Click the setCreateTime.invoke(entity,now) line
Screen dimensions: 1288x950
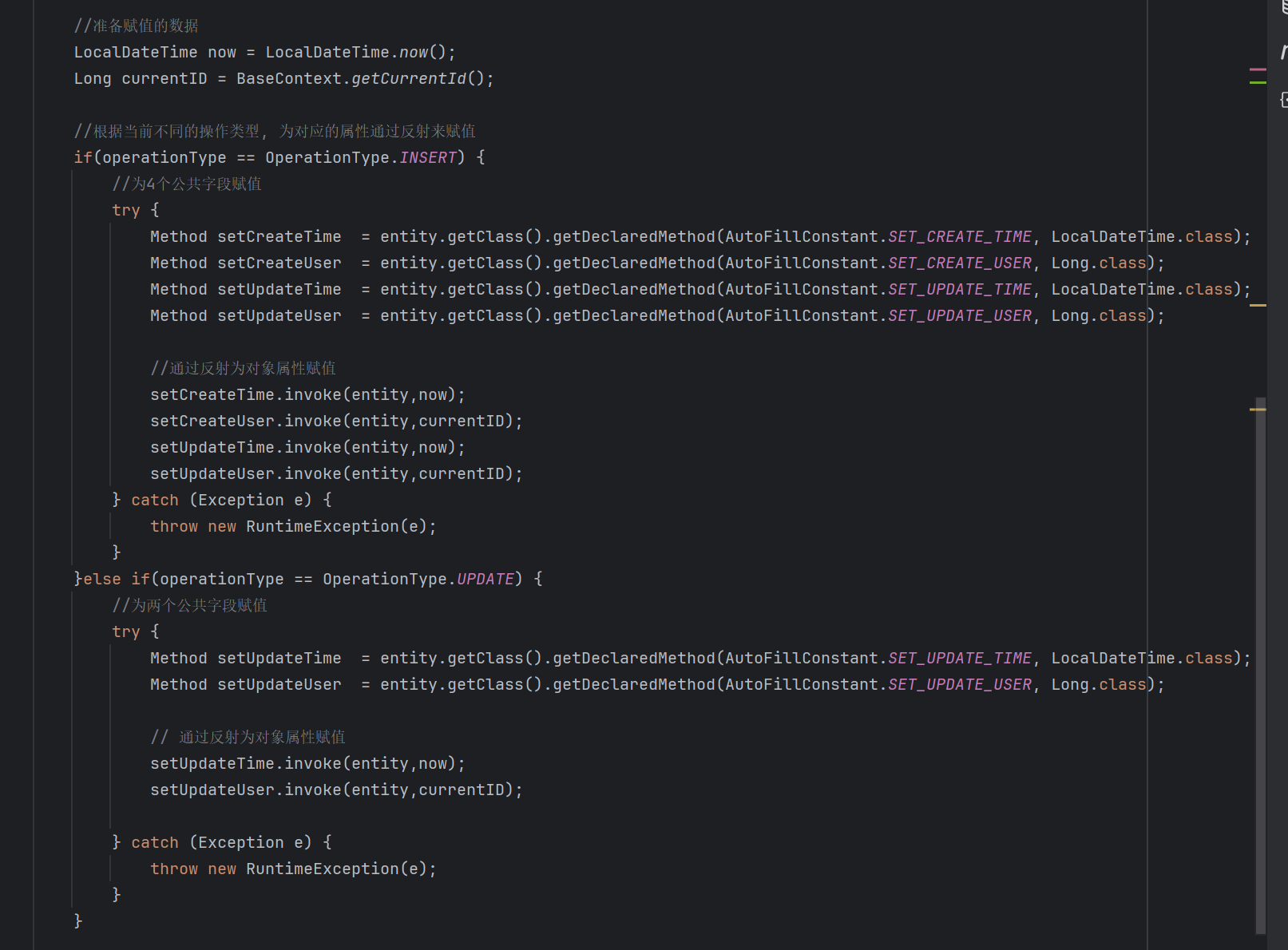click(307, 394)
